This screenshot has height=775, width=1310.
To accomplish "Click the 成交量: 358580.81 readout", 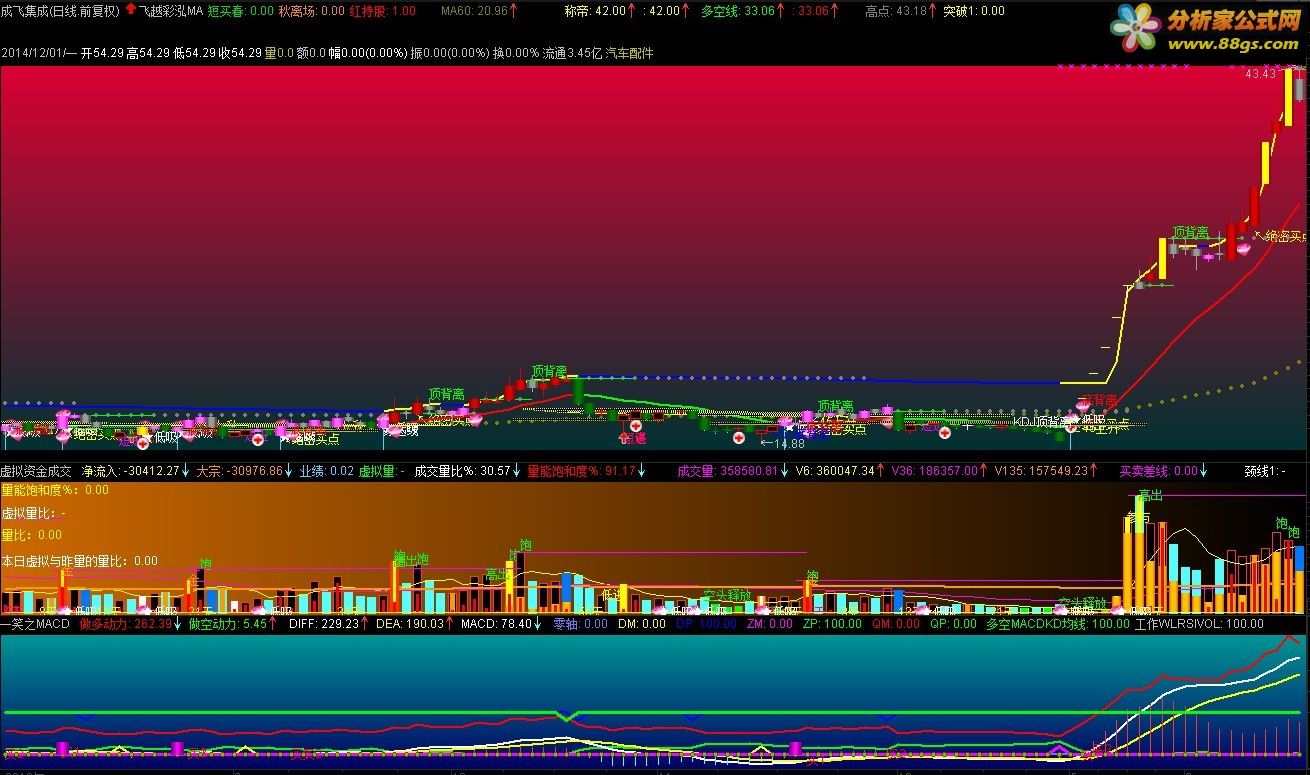I will [x=727, y=470].
